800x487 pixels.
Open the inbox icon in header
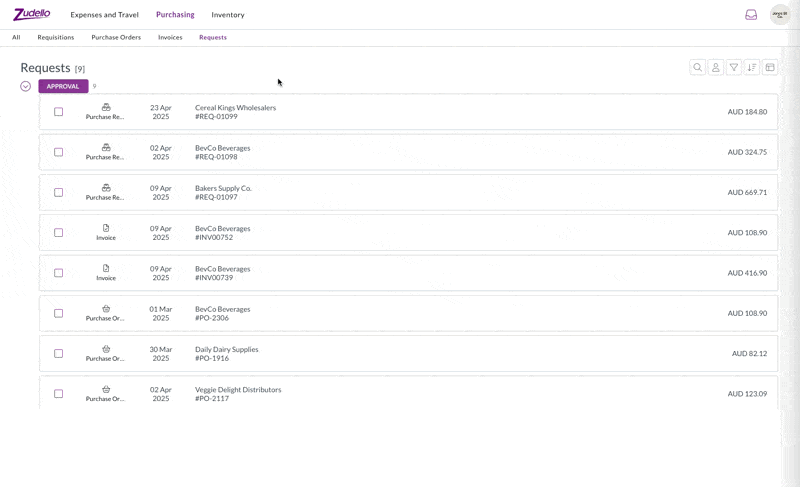751,15
